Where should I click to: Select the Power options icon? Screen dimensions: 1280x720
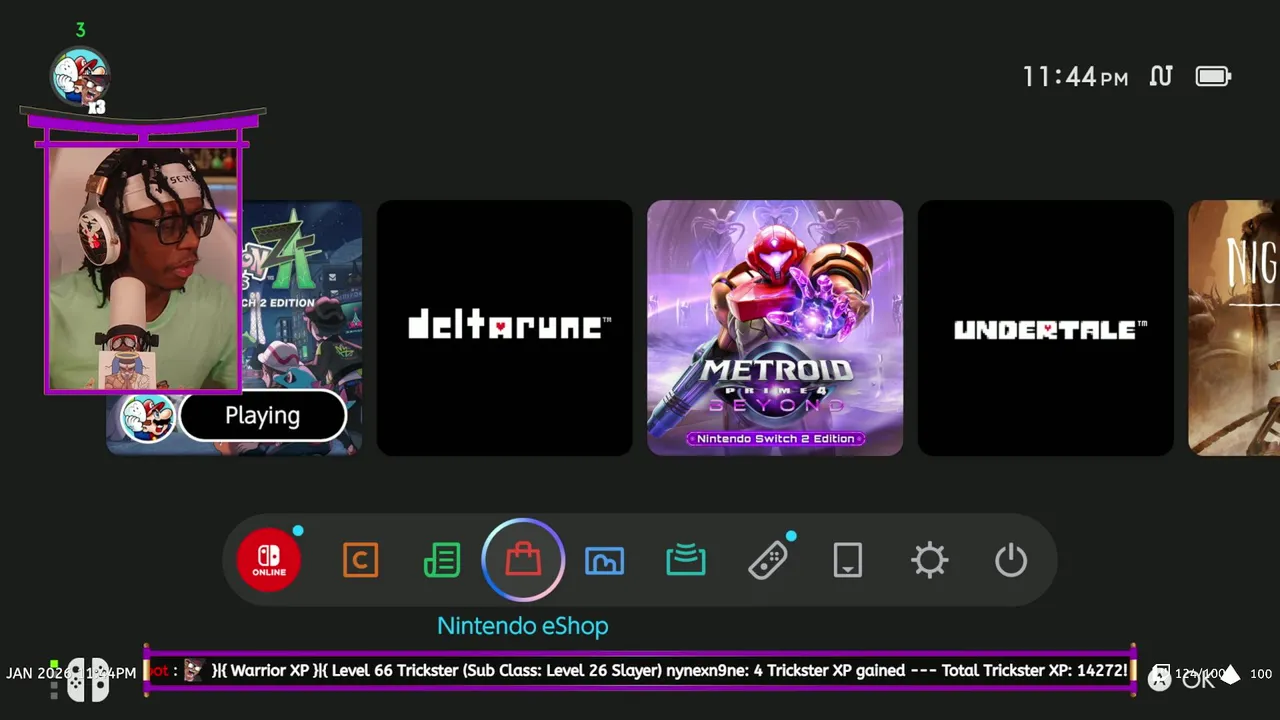(1011, 560)
